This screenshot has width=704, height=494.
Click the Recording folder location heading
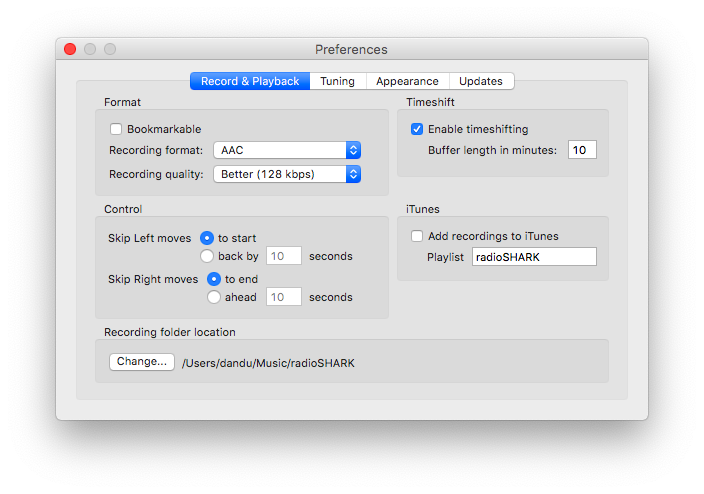point(170,332)
